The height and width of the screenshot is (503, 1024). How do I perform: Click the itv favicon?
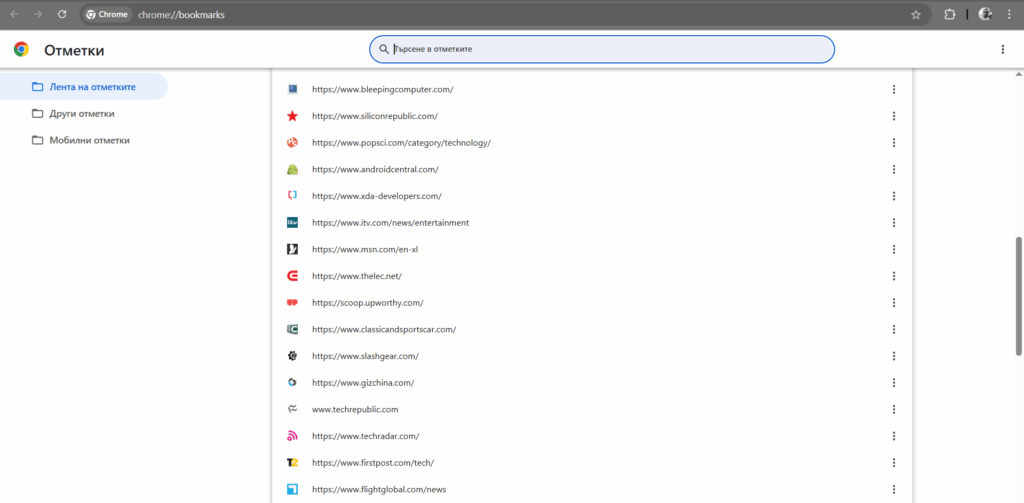293,223
